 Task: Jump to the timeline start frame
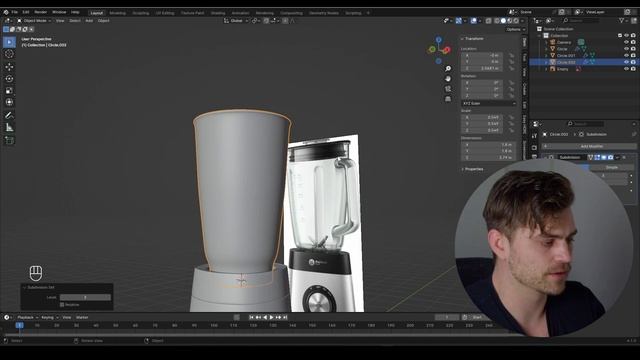click(x=251, y=317)
